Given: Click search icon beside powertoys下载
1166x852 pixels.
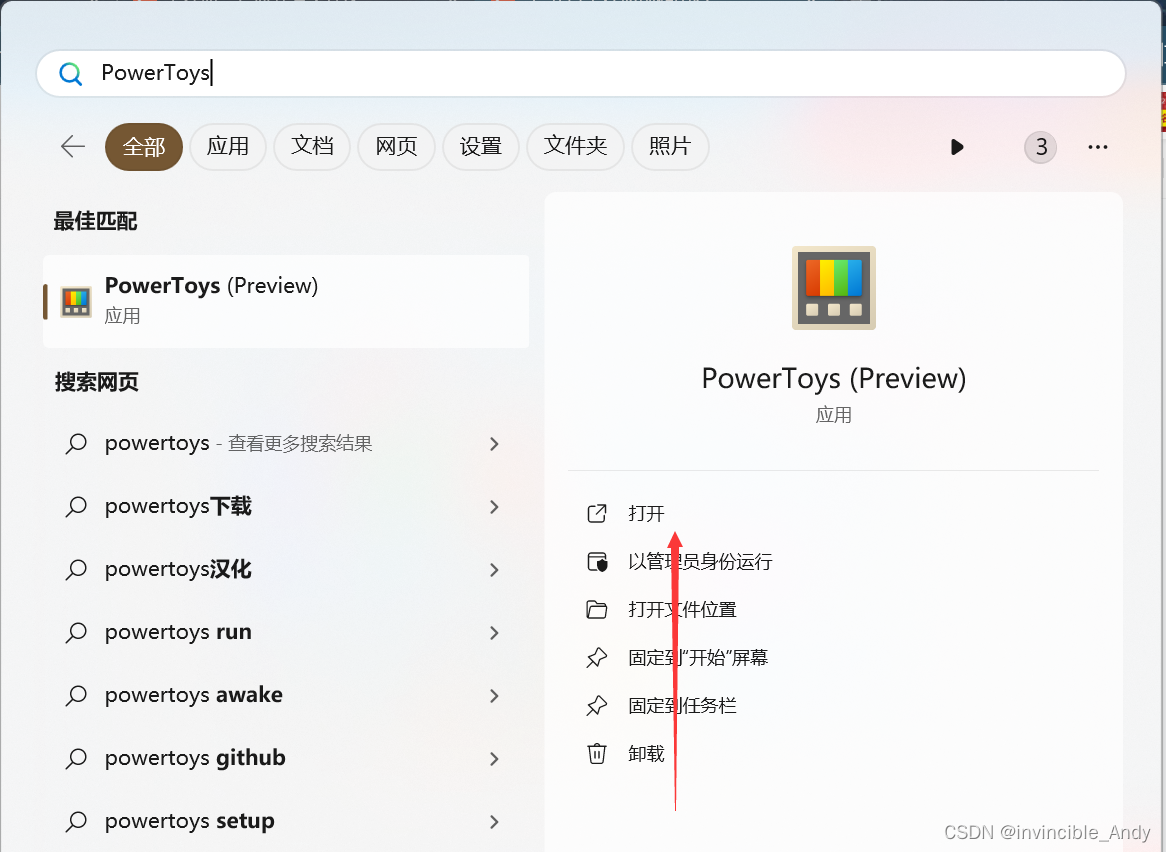Looking at the screenshot, I should click(76, 507).
